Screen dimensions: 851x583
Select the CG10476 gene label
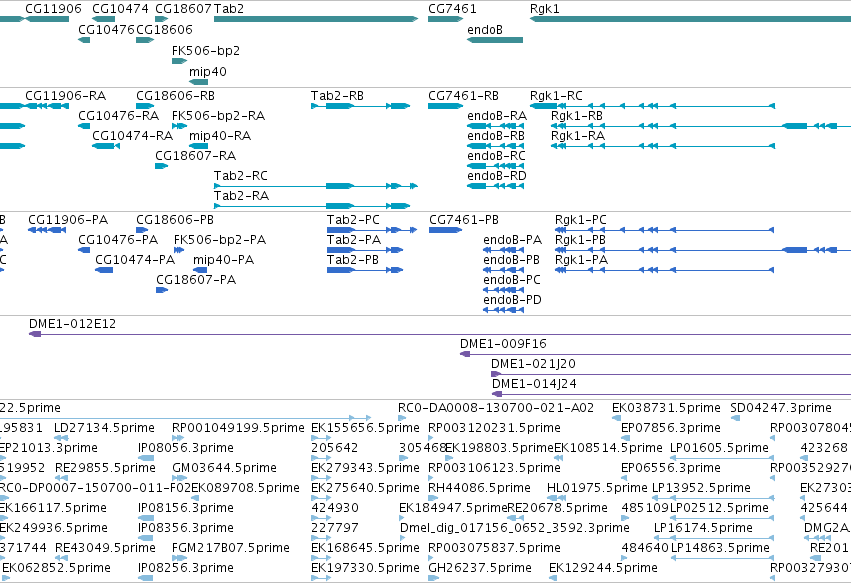click(106, 29)
